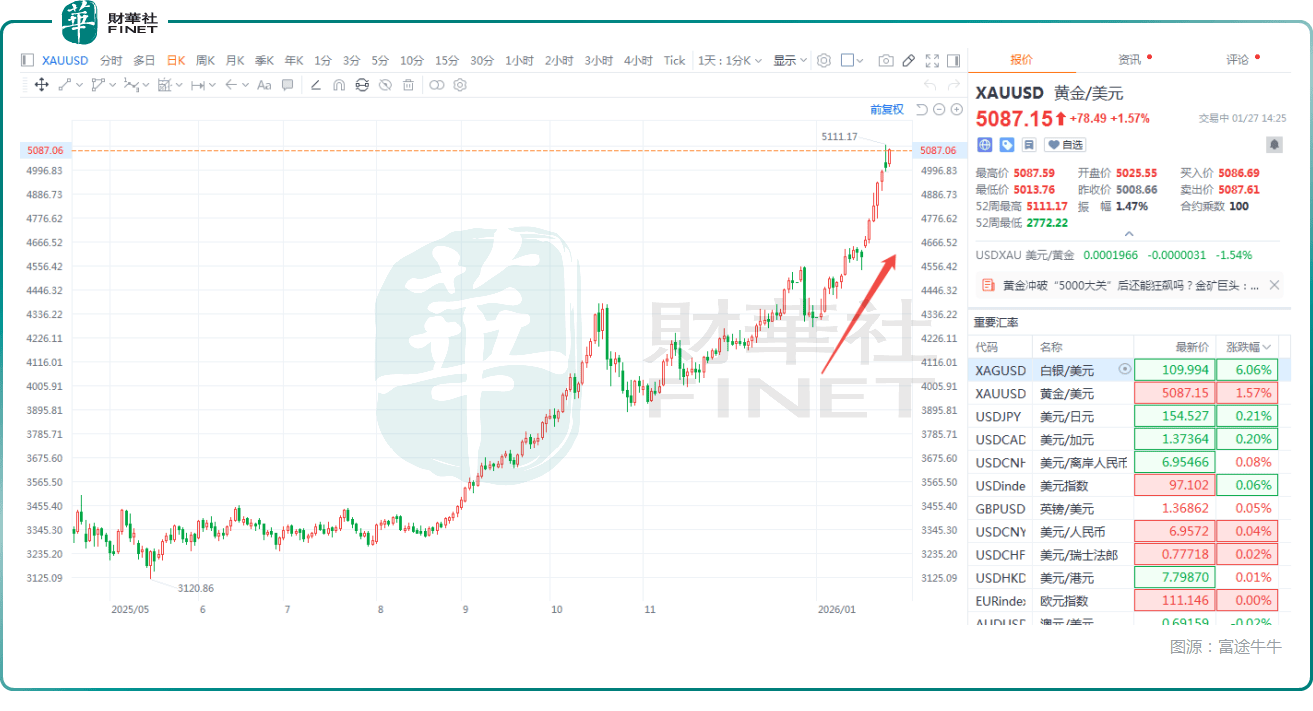Enter fullscreen chart mode
The height and width of the screenshot is (711, 1313).
932,60
